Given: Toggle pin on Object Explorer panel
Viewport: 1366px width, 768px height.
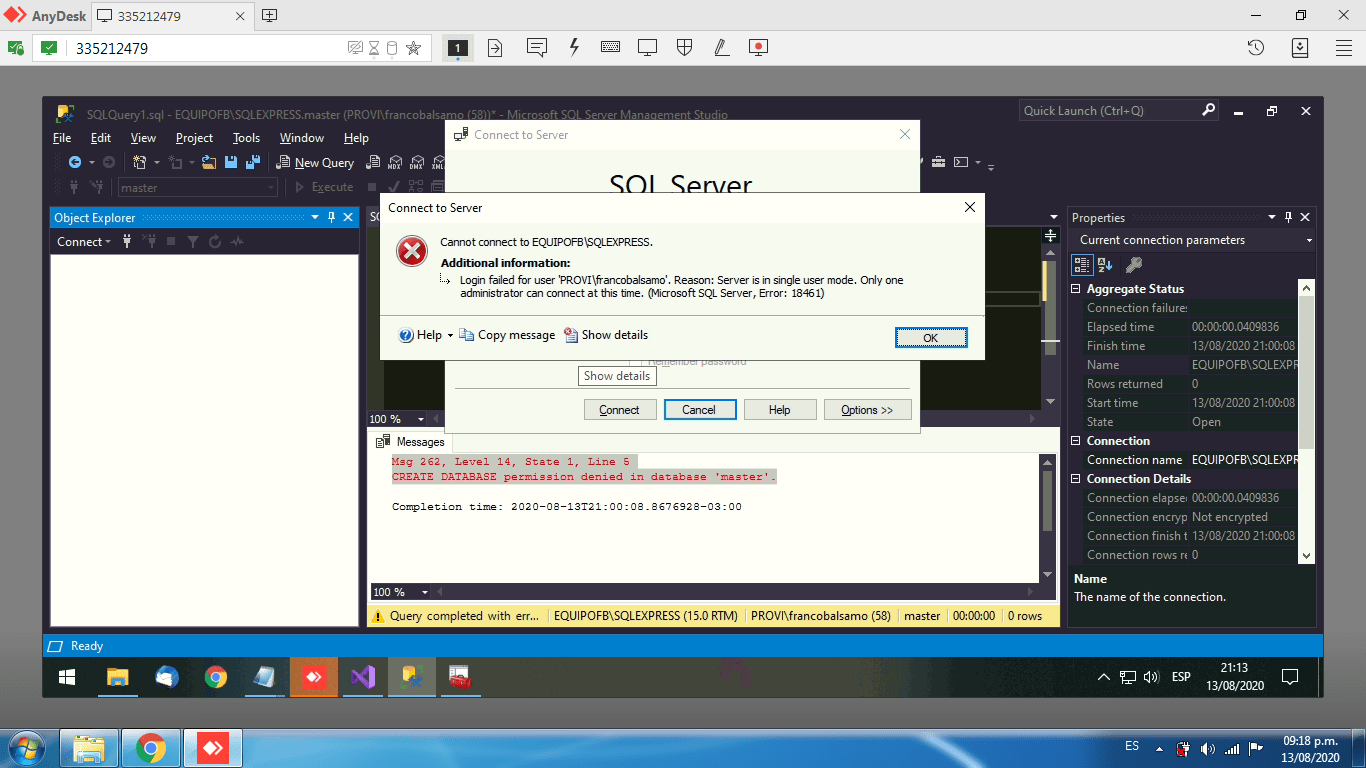Looking at the screenshot, I should (x=331, y=217).
